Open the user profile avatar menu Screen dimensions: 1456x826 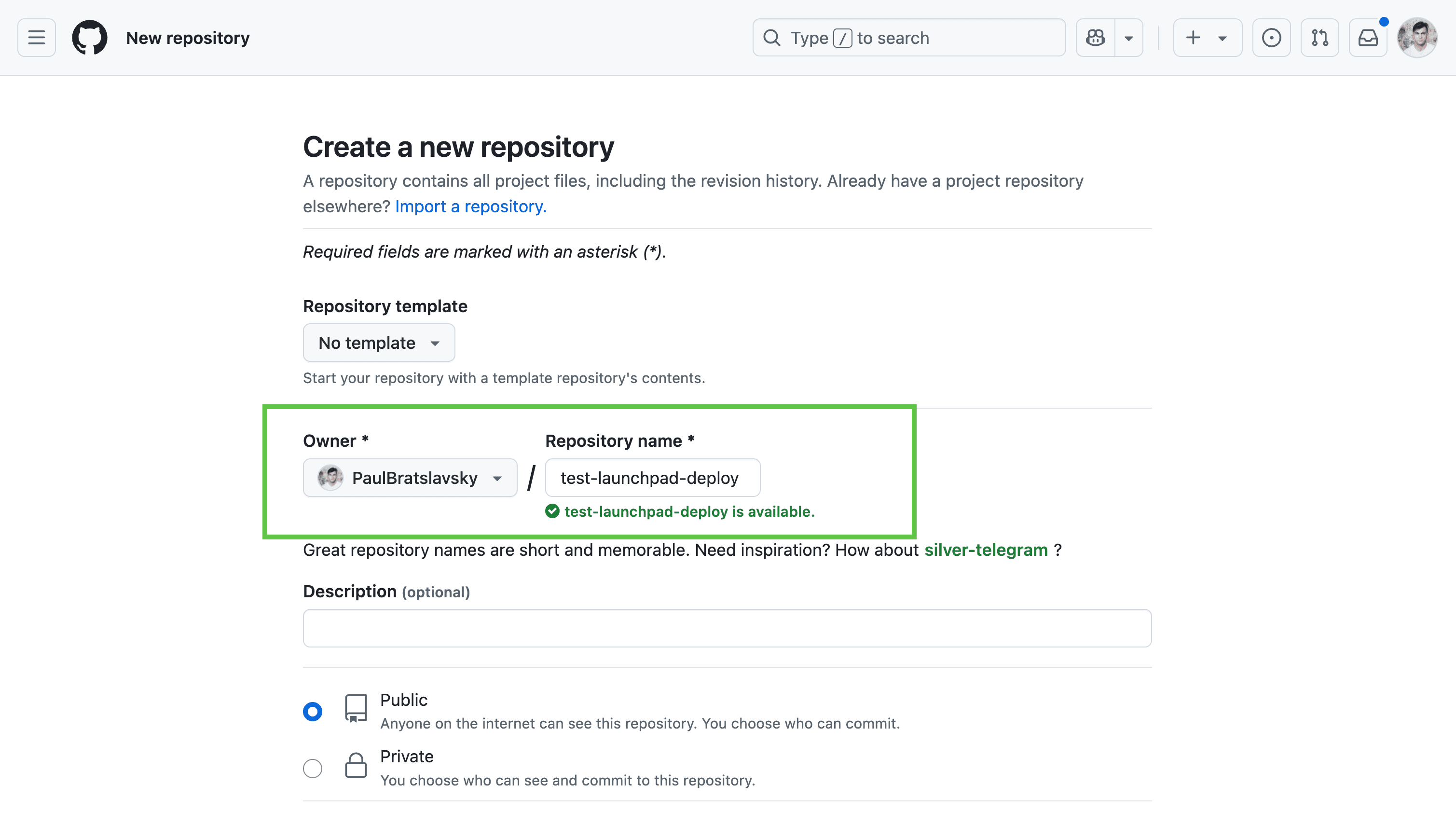point(1417,38)
